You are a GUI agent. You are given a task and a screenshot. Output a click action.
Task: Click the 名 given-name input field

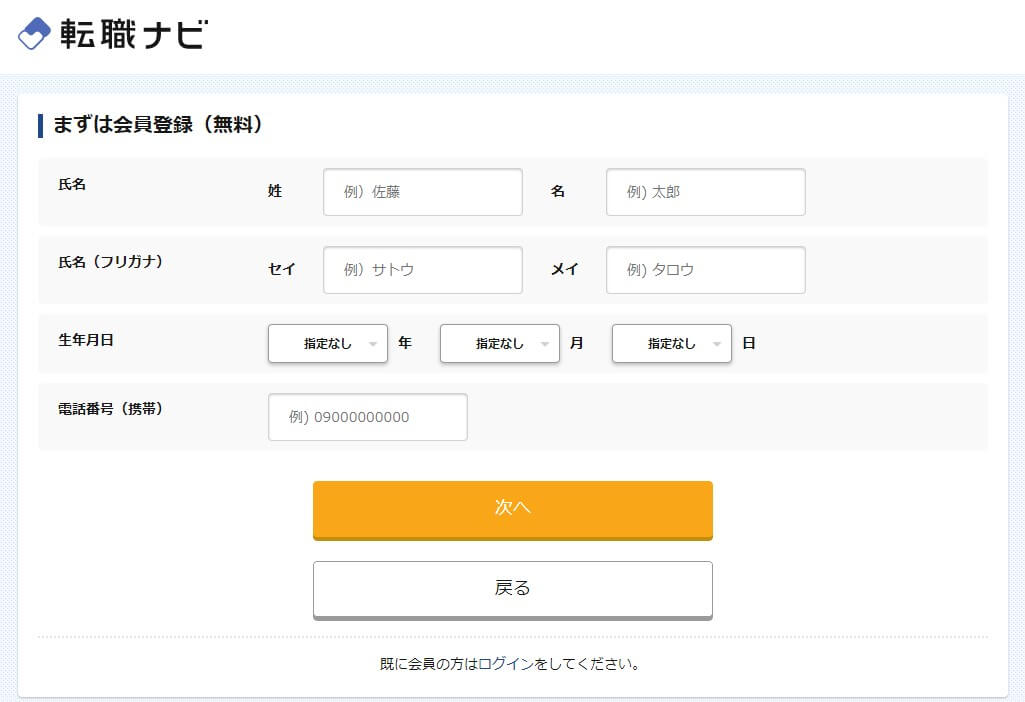pos(705,192)
